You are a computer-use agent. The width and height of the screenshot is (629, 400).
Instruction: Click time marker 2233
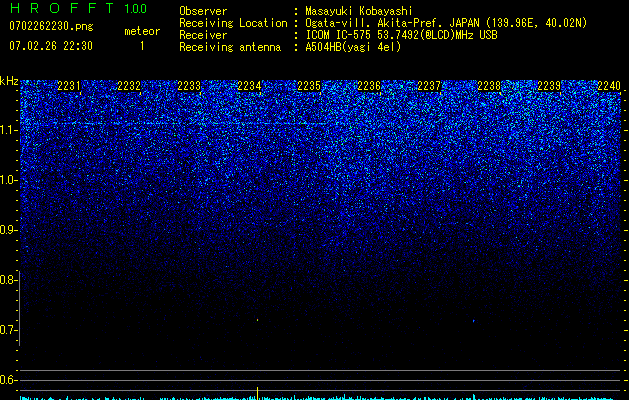point(189,86)
